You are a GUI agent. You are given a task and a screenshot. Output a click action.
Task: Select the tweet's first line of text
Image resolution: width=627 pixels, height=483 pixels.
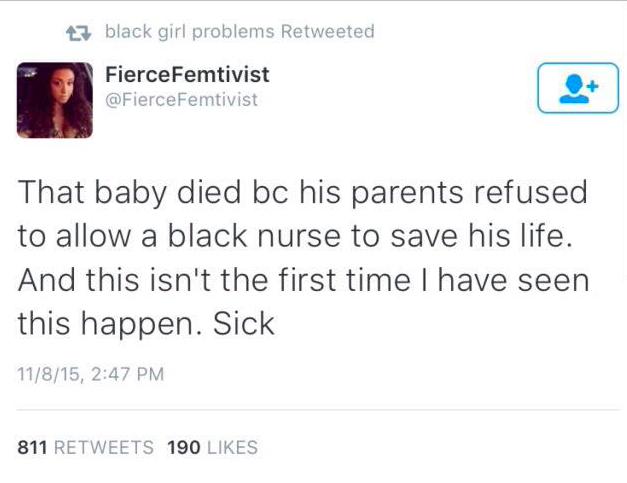coord(302,191)
